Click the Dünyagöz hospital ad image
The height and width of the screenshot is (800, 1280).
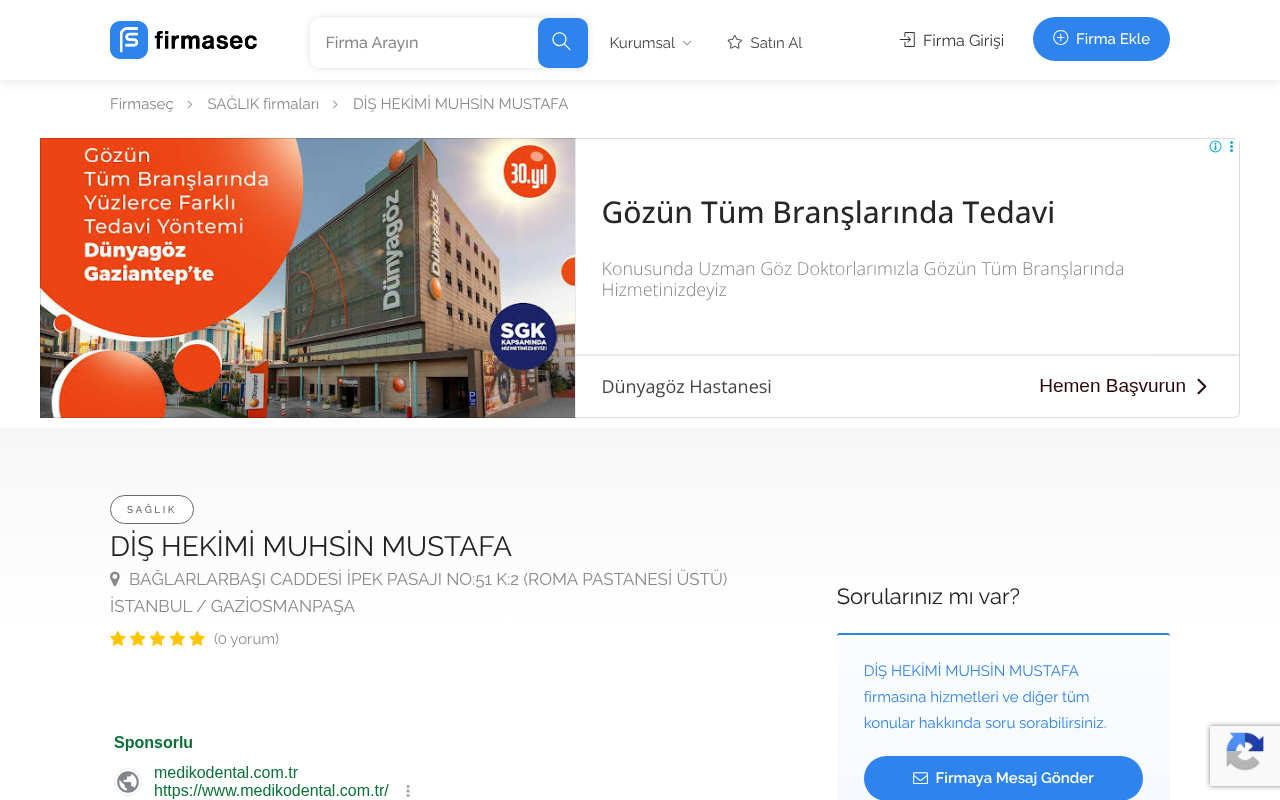tap(308, 278)
